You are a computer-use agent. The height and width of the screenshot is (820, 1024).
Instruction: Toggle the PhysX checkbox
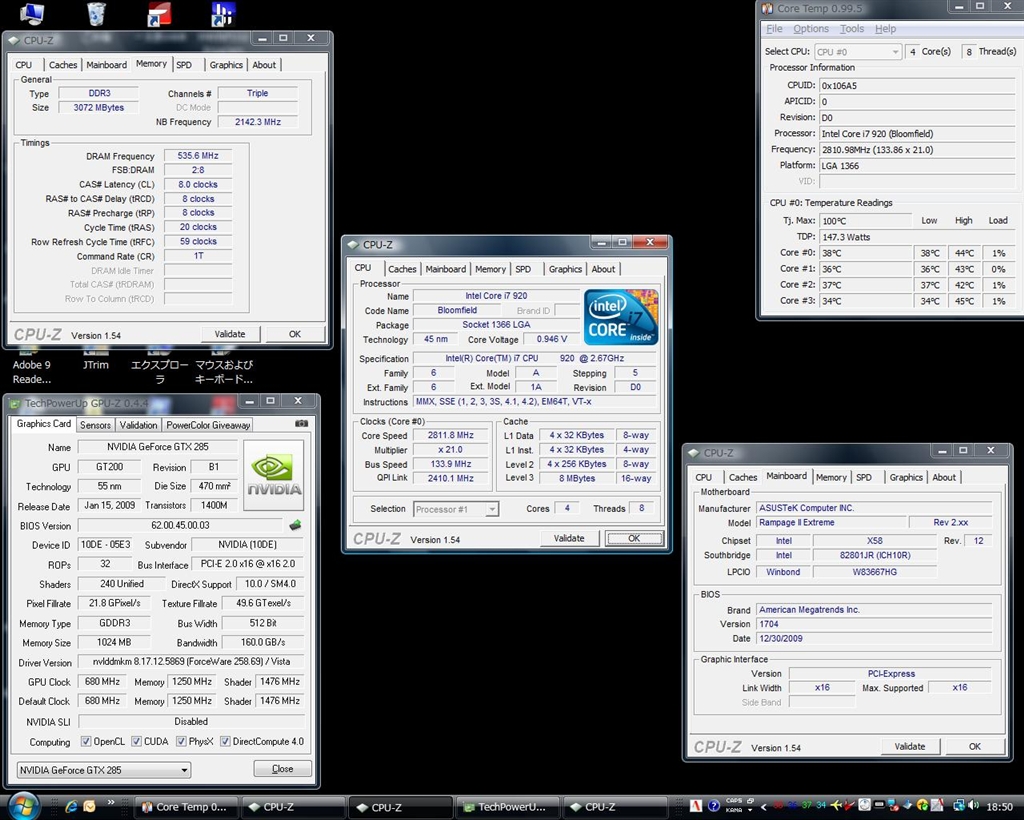(181, 742)
